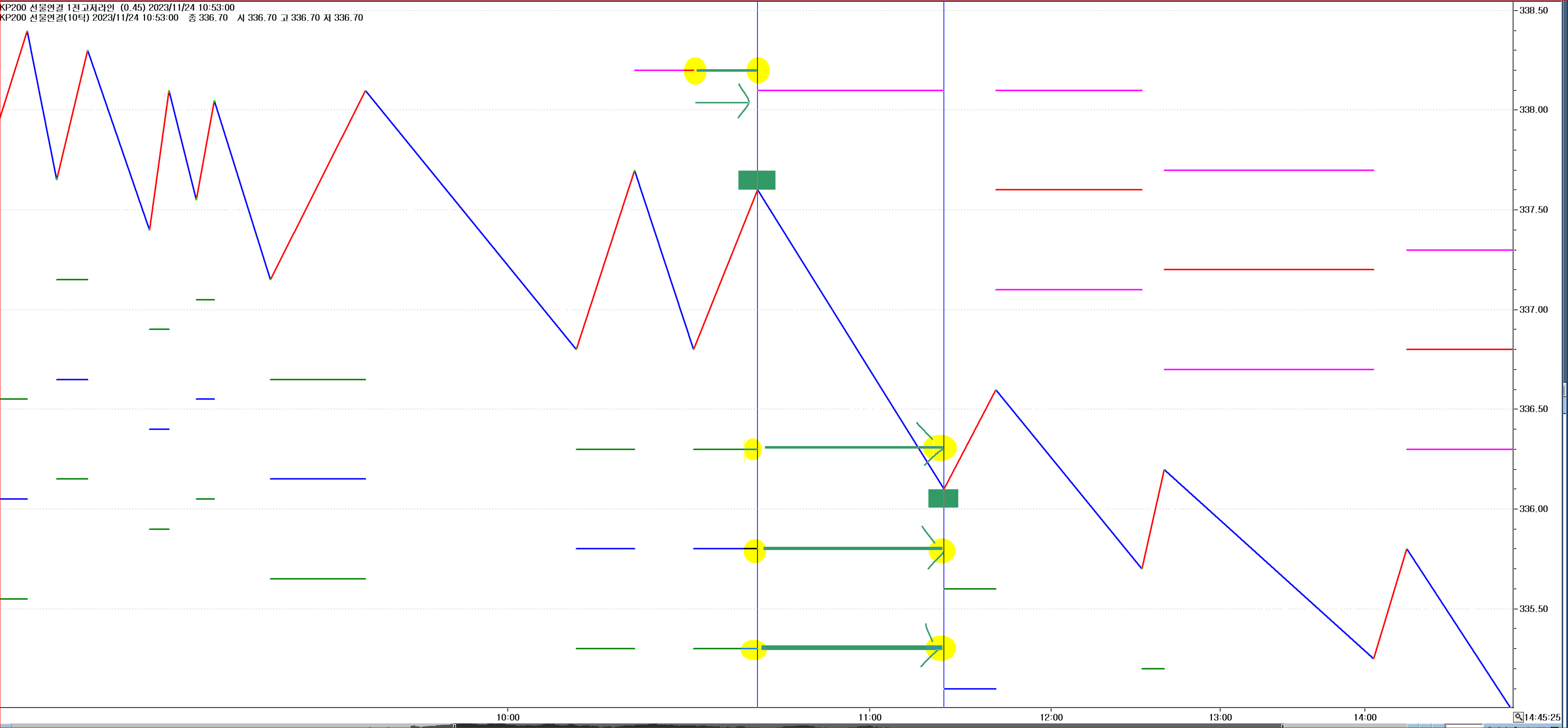Click the 14:45:25 timestamp at bottom right
Screen dimensions: 1568x728
[1543, 717]
